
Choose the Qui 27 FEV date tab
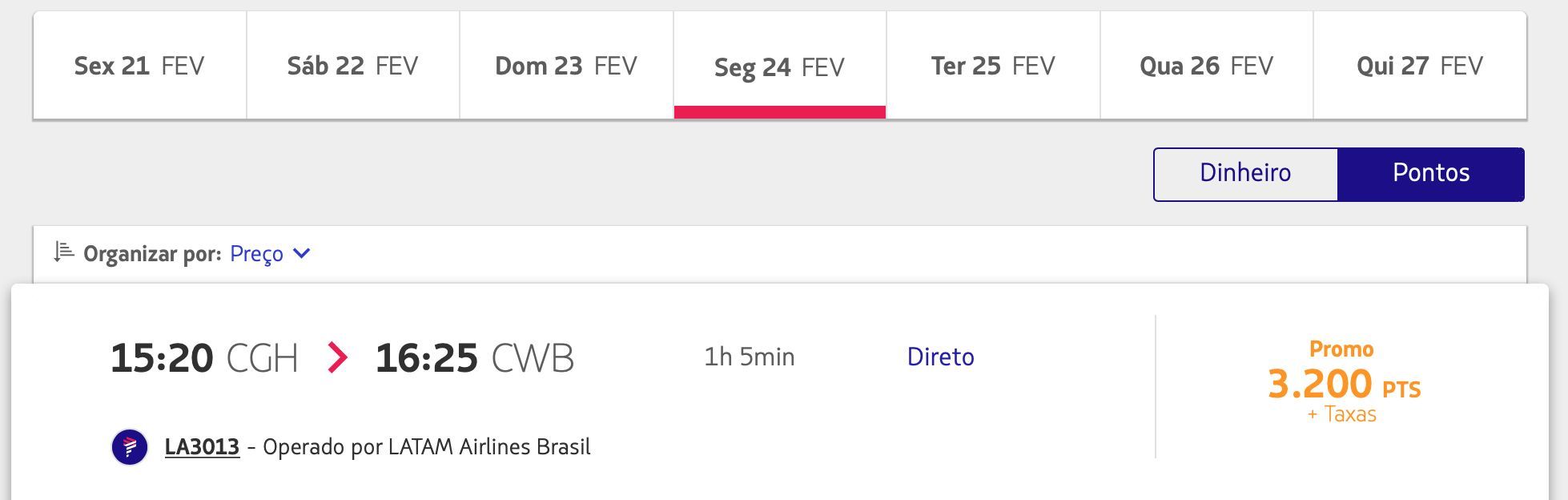[1420, 66]
